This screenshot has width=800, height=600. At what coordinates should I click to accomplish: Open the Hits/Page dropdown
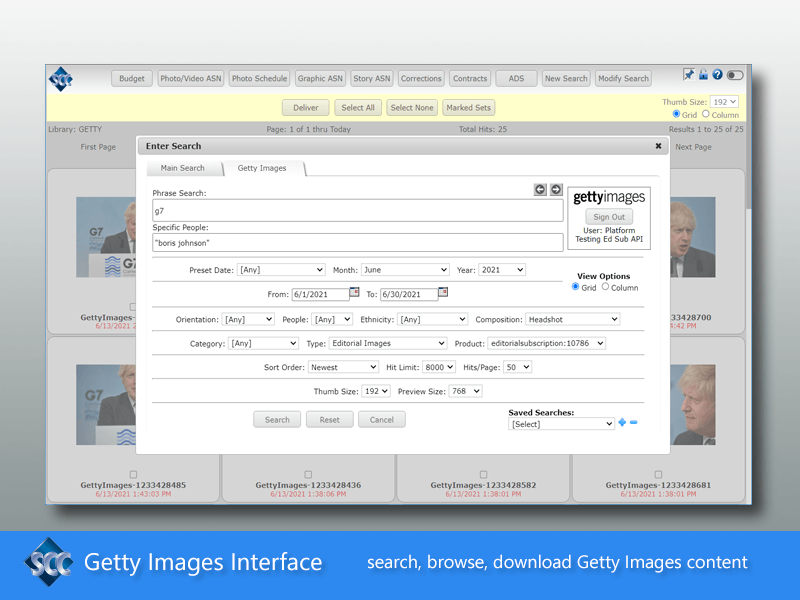click(x=517, y=367)
